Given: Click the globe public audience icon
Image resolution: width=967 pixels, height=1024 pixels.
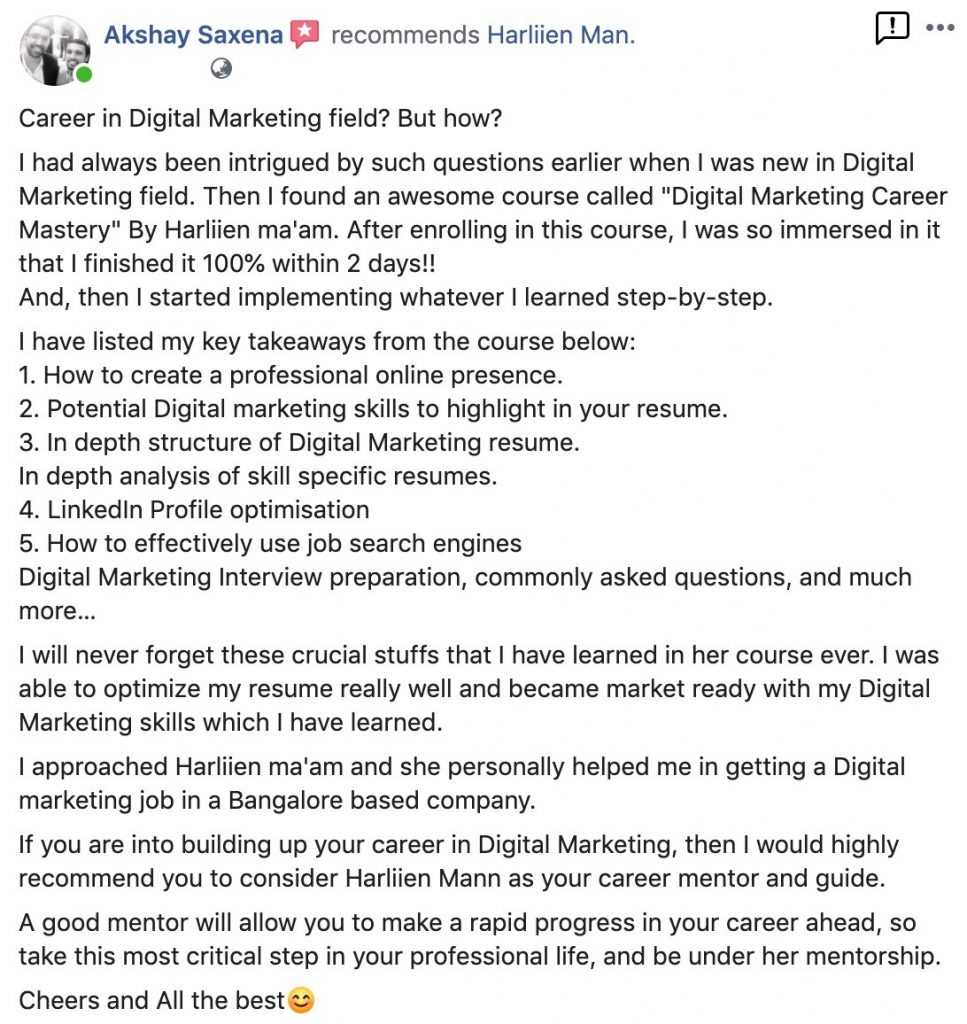Looking at the screenshot, I should pyautogui.click(x=221, y=69).
